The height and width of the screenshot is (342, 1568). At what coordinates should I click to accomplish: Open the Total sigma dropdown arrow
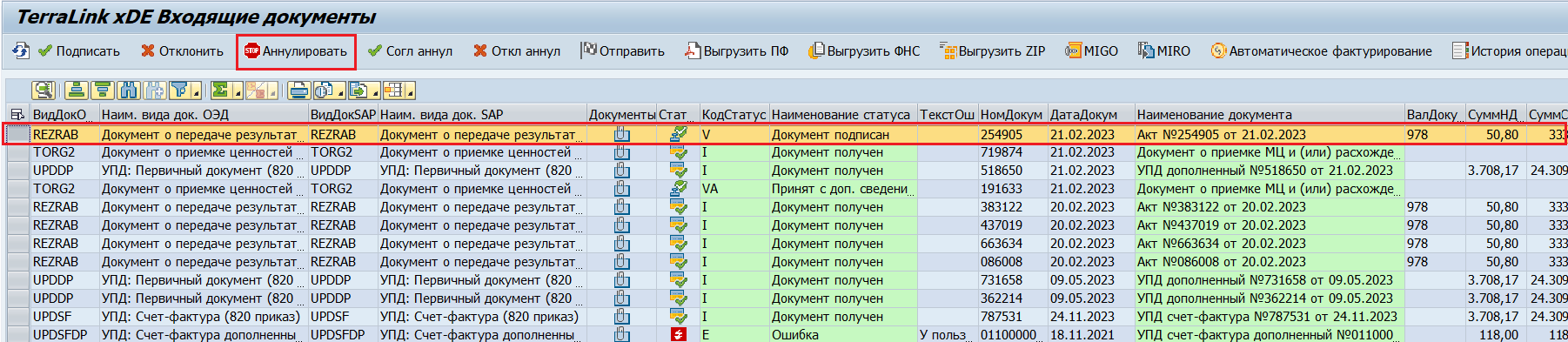pos(238,91)
